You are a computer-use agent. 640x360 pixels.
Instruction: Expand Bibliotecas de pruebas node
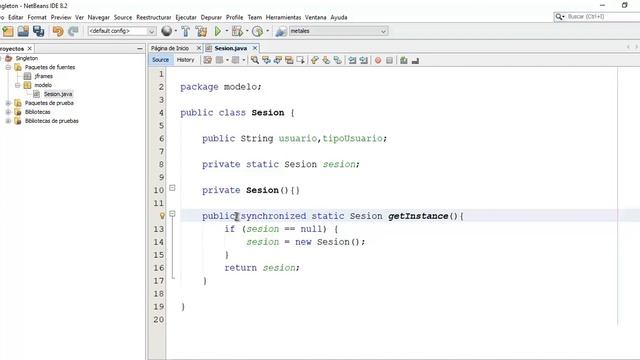tap(8, 121)
